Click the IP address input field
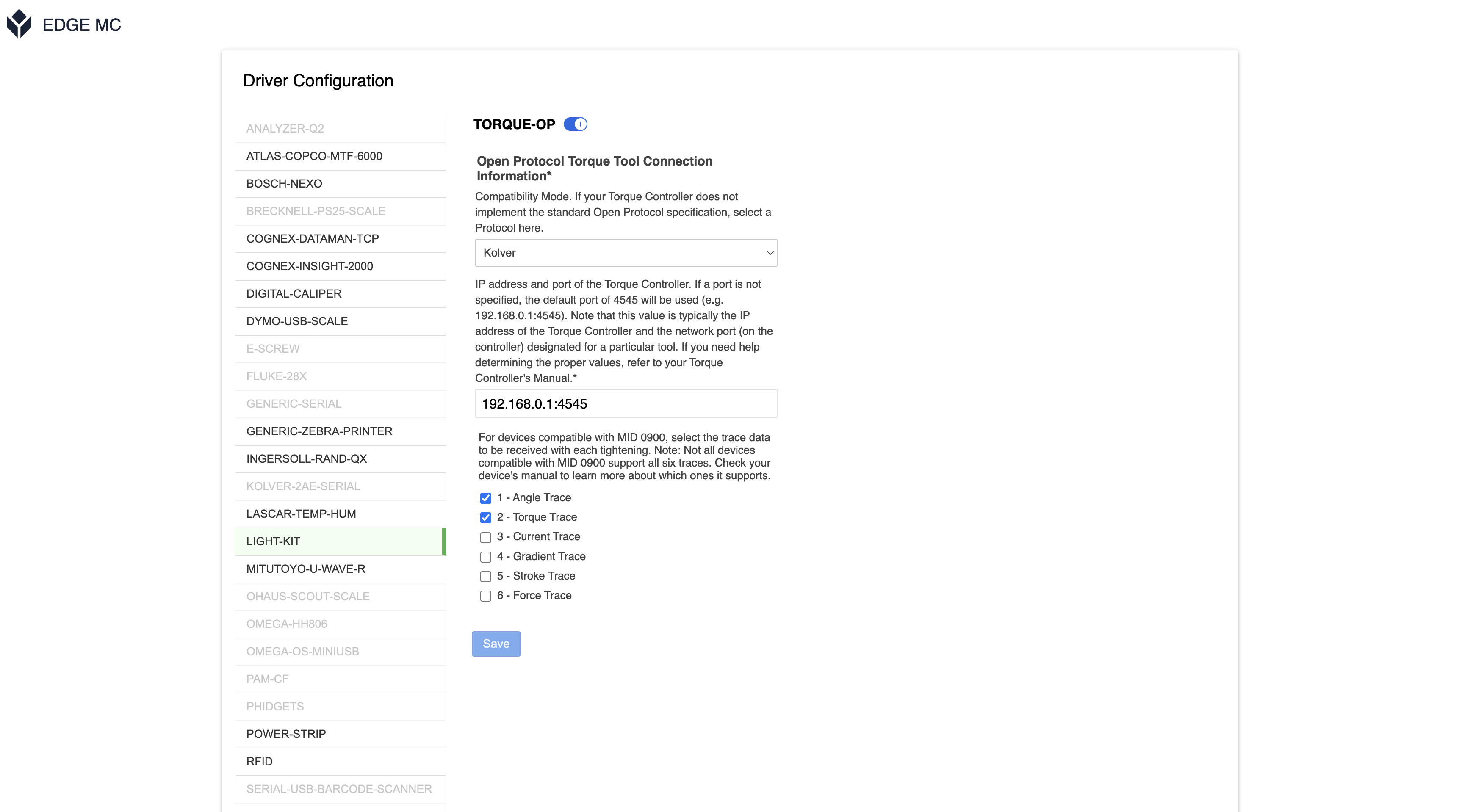Image resolution: width=1462 pixels, height=812 pixels. click(626, 404)
